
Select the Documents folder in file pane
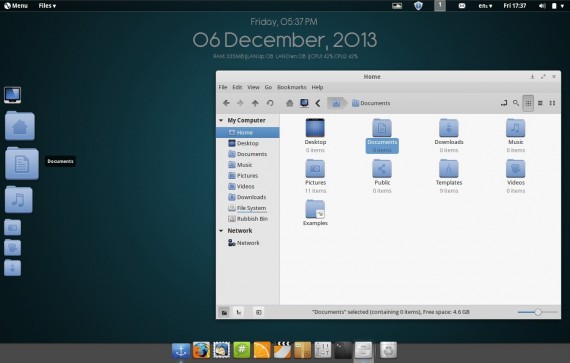pyautogui.click(x=382, y=128)
